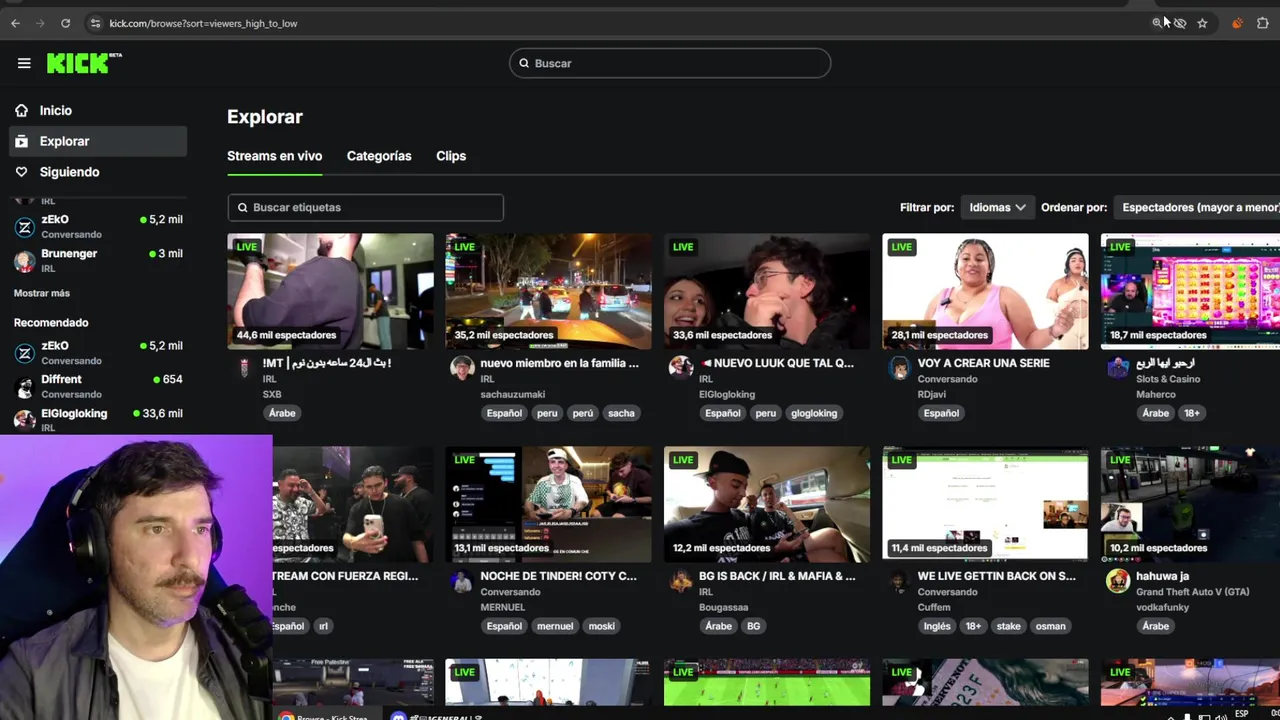The width and height of the screenshot is (1280, 720).
Task: Open the soccer game stream thumbnail
Action: (x=767, y=682)
